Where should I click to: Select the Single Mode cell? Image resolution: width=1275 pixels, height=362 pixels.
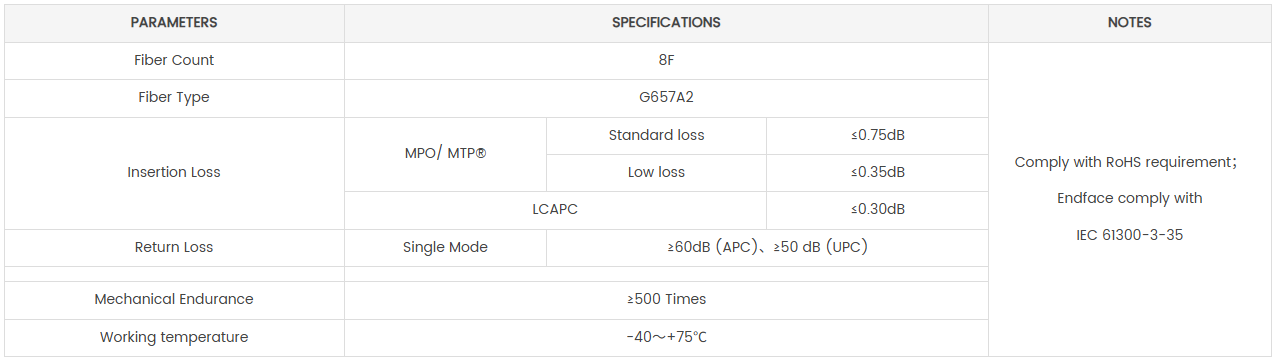coord(445,248)
